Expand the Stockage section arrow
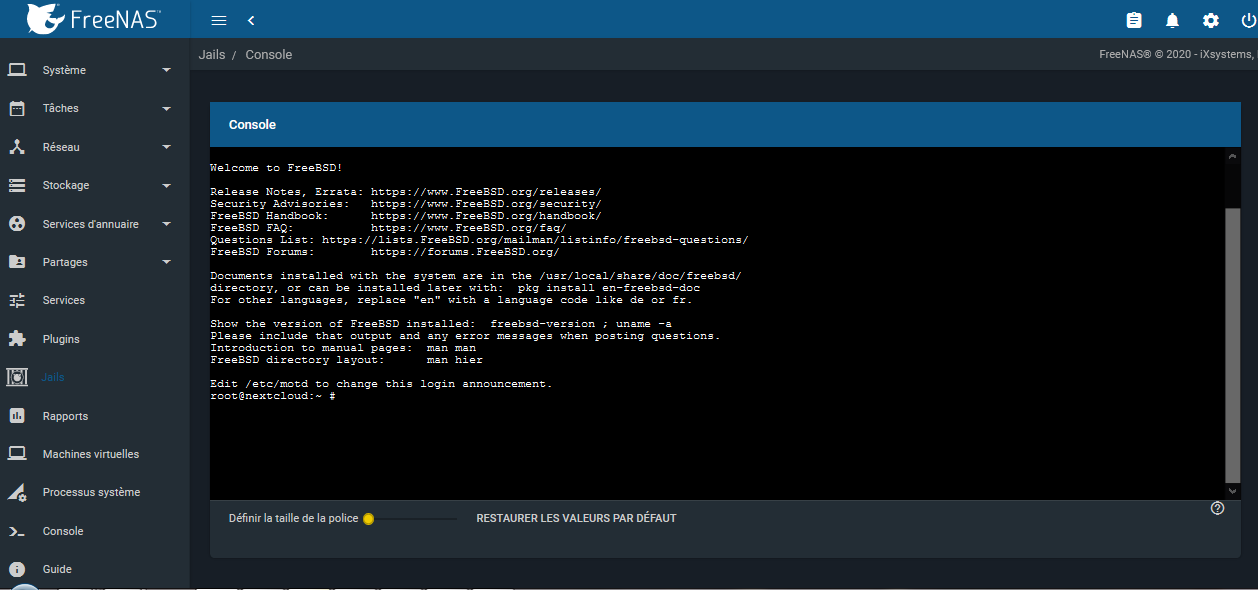The height and width of the screenshot is (590, 1258). [166, 186]
